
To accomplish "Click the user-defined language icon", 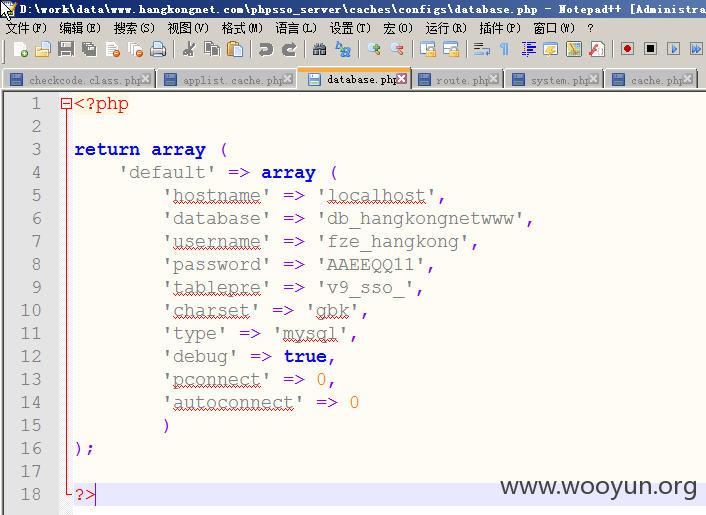I will pyautogui.click(x=551, y=49).
